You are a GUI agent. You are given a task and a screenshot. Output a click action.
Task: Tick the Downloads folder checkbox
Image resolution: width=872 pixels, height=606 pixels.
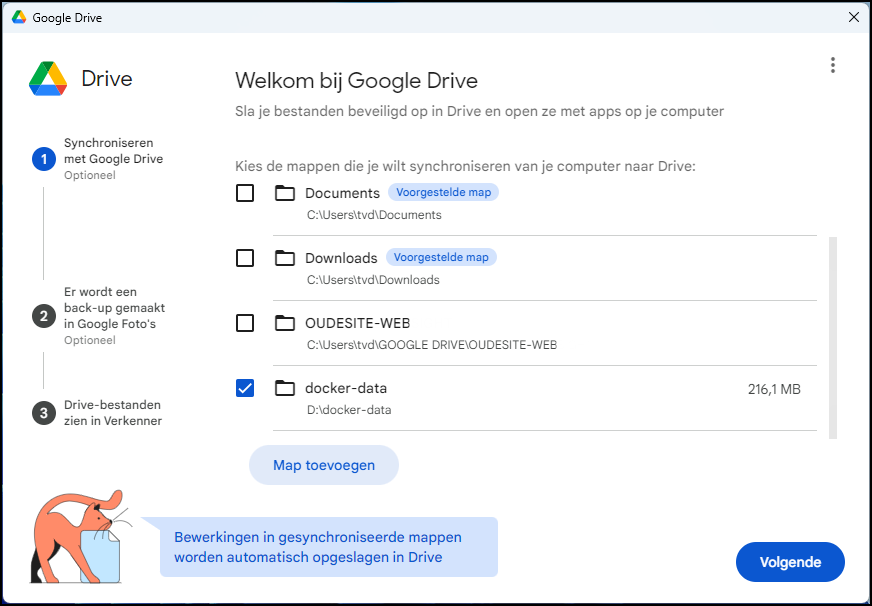pyautogui.click(x=245, y=258)
